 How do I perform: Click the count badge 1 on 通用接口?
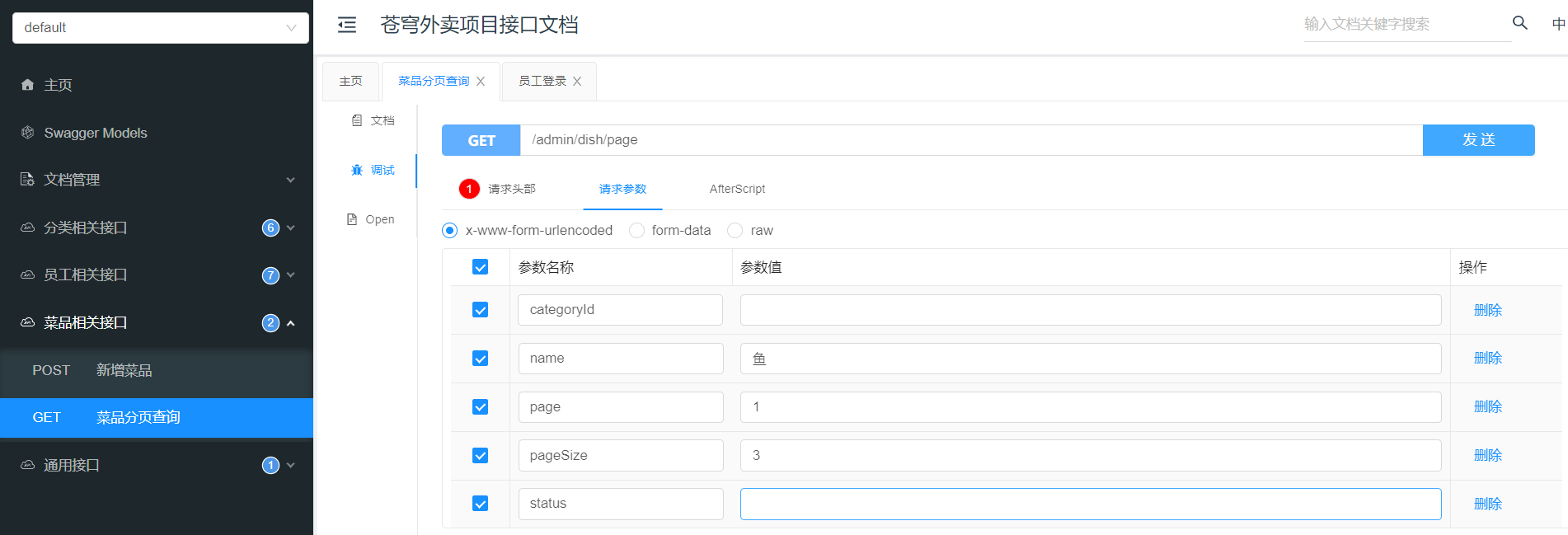pos(270,466)
